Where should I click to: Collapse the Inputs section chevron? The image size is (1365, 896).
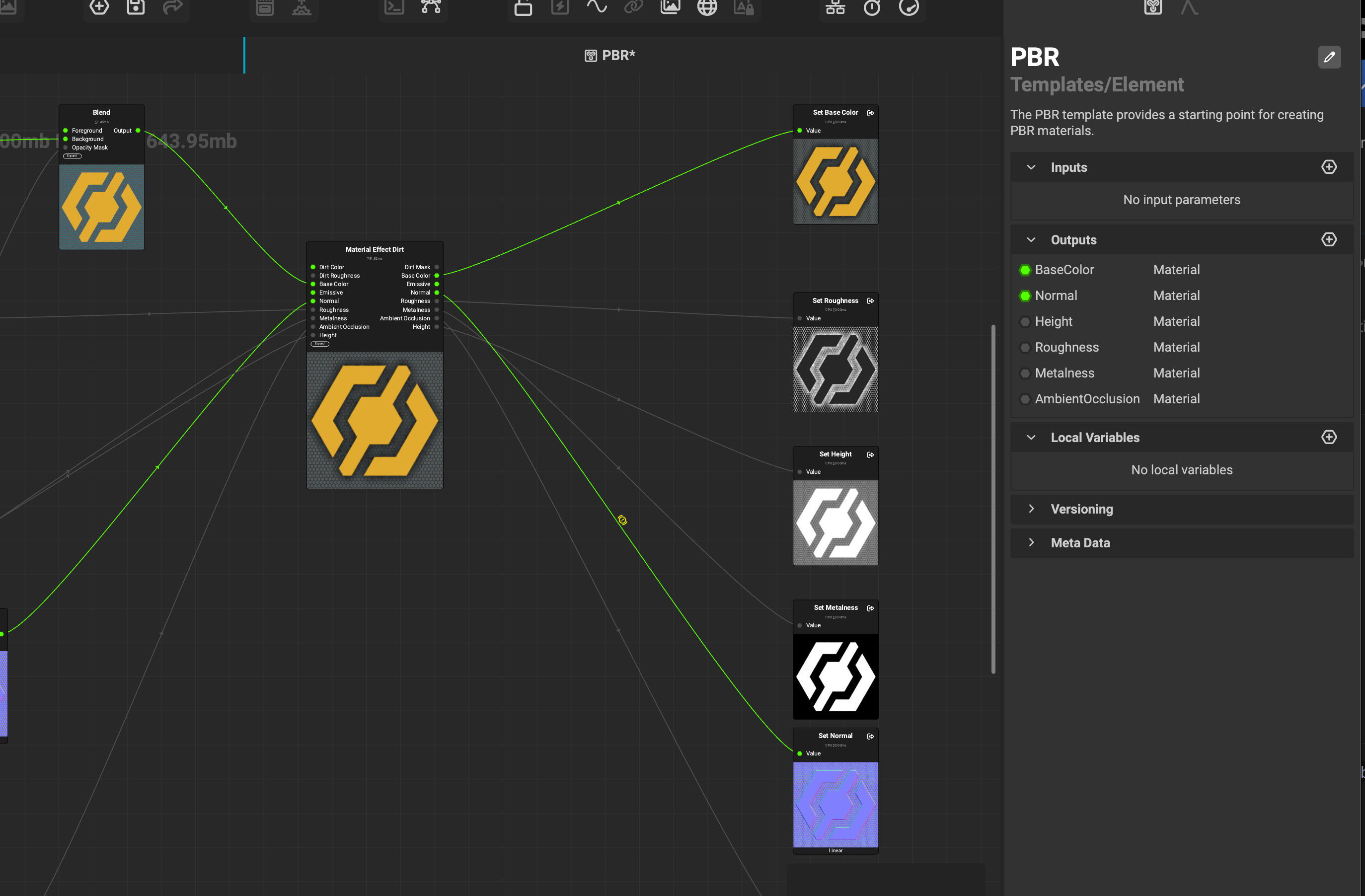coord(1031,167)
